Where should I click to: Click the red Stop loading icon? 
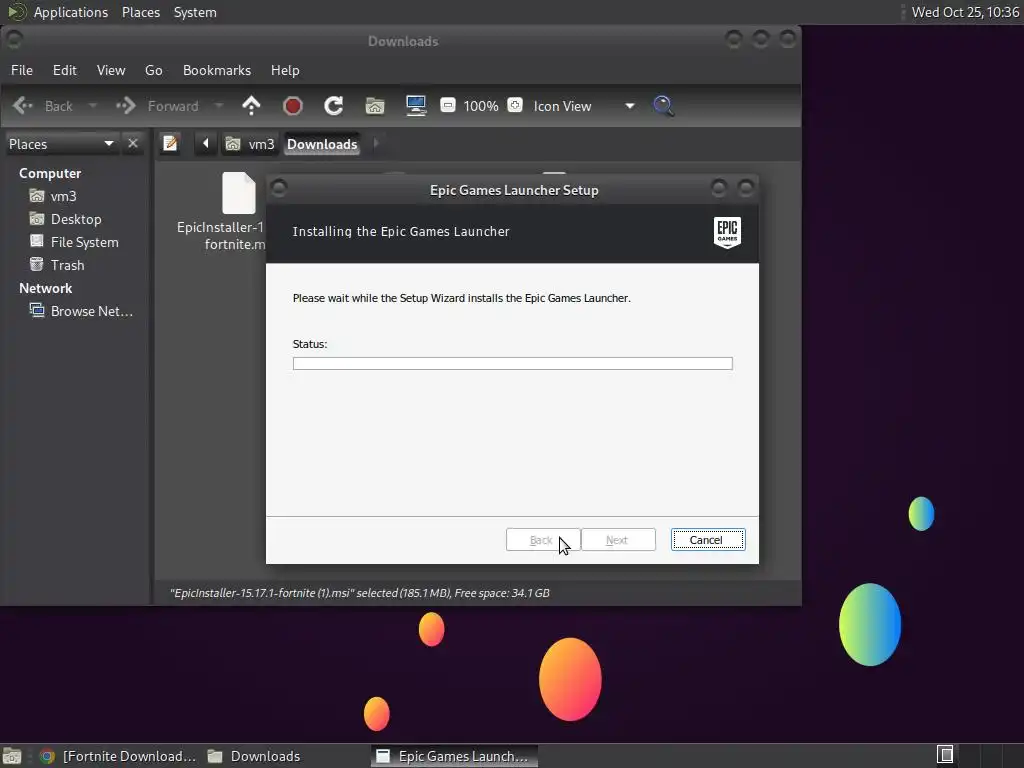click(x=293, y=106)
